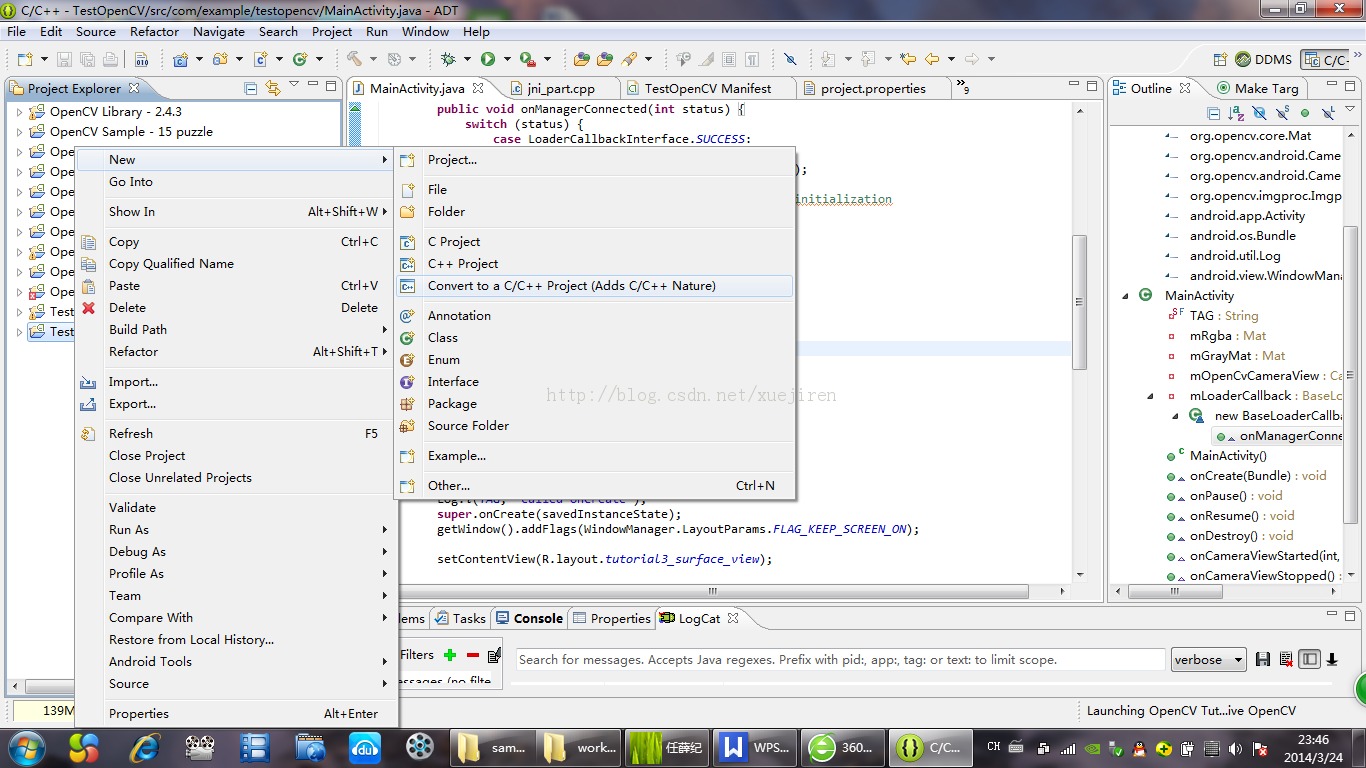Click Collapse All icon in Outline panel
Screen dimensions: 1366x768
1214,113
